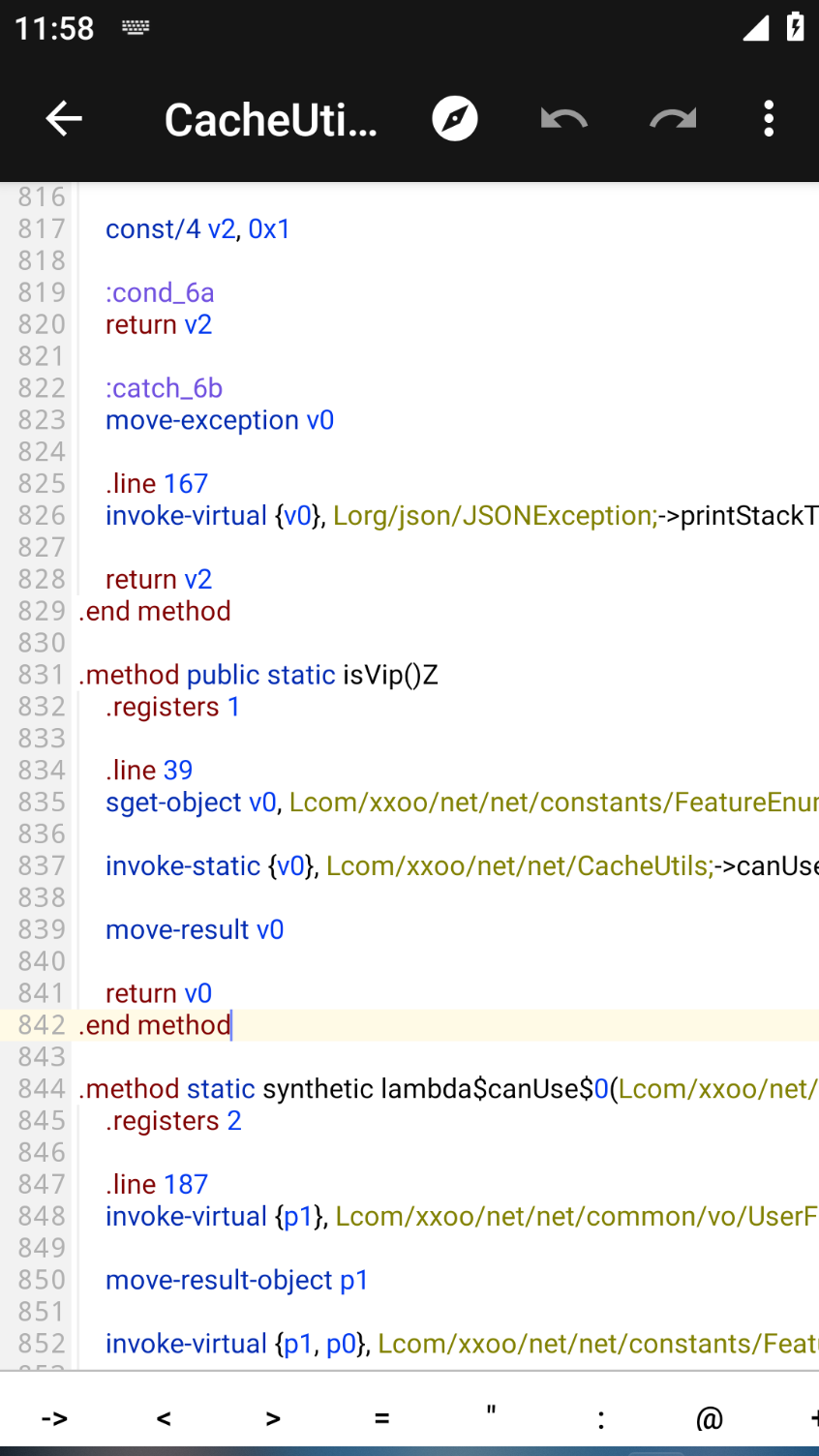Insert the @ symbol key
Viewport: 819px width, 1456px height.
(710, 1419)
